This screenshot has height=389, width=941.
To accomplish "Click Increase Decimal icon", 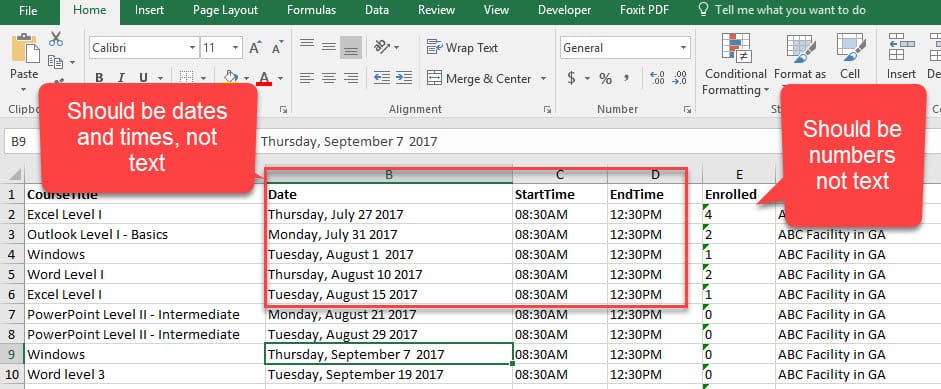I will coord(657,77).
